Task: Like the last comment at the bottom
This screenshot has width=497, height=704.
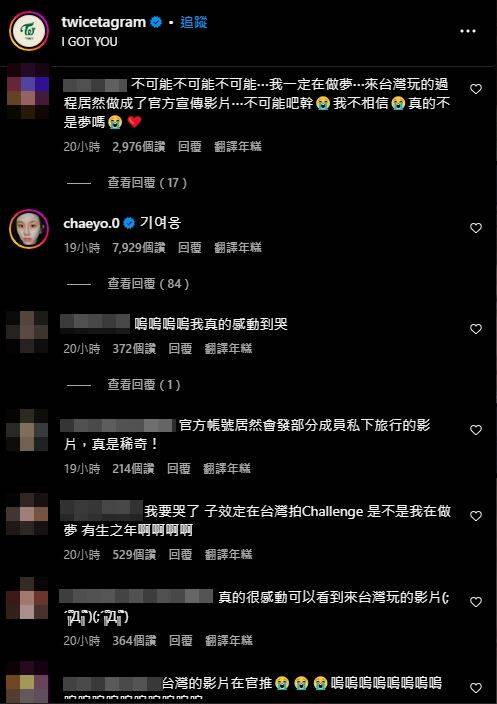Action: click(x=476, y=688)
